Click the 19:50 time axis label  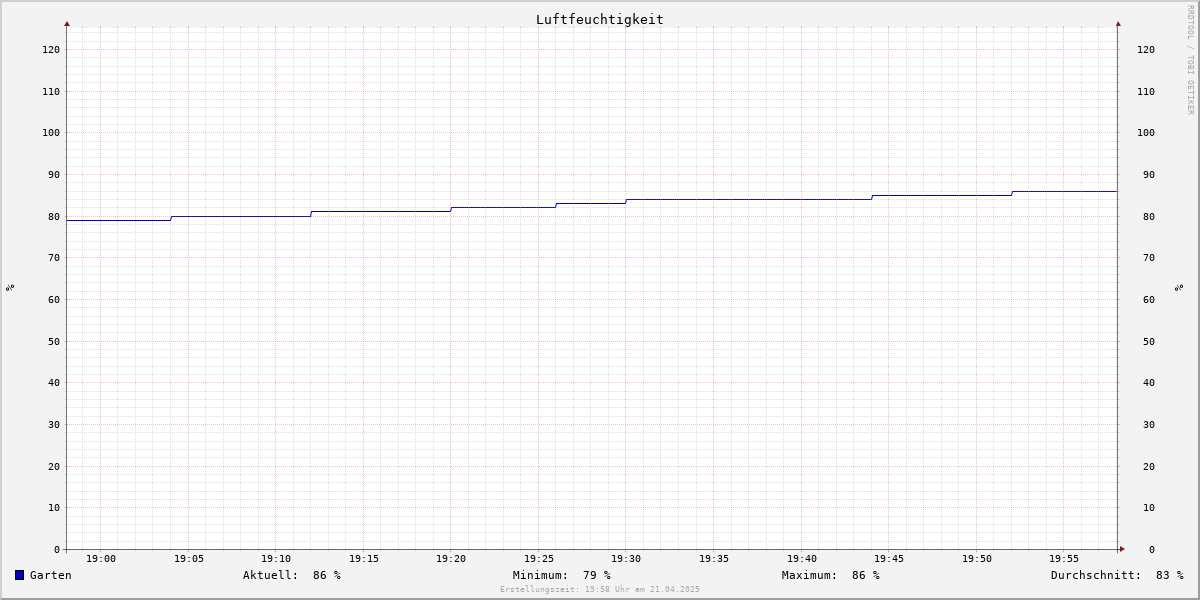point(977,558)
